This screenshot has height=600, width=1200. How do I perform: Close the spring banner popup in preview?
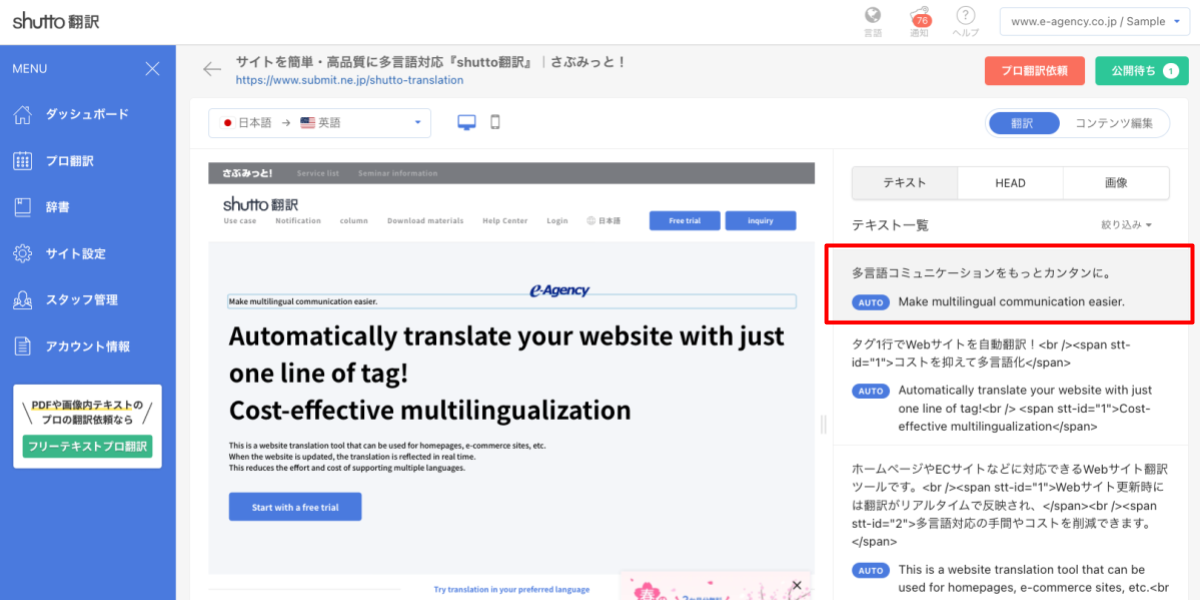click(797, 585)
